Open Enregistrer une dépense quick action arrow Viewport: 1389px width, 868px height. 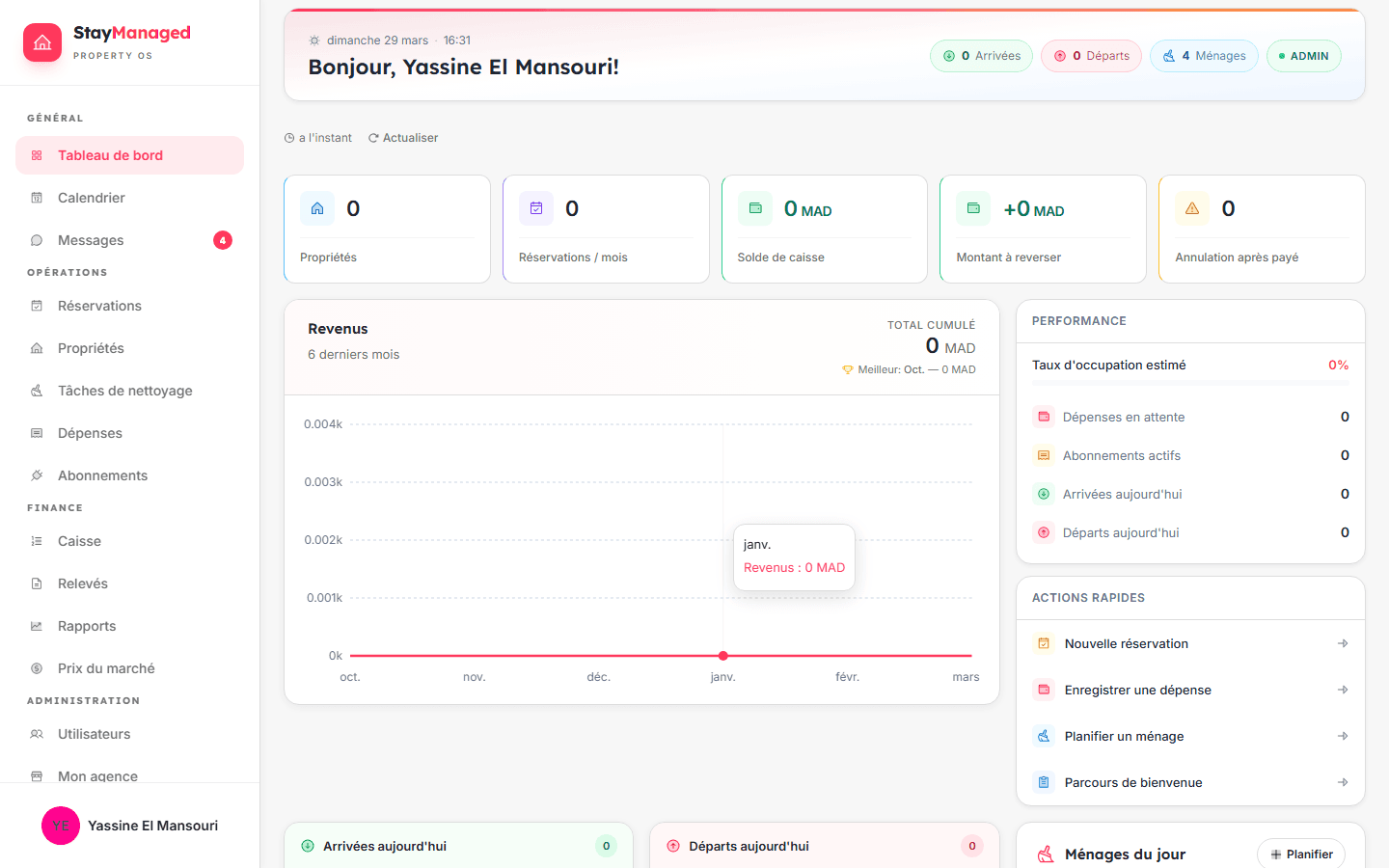(1342, 690)
